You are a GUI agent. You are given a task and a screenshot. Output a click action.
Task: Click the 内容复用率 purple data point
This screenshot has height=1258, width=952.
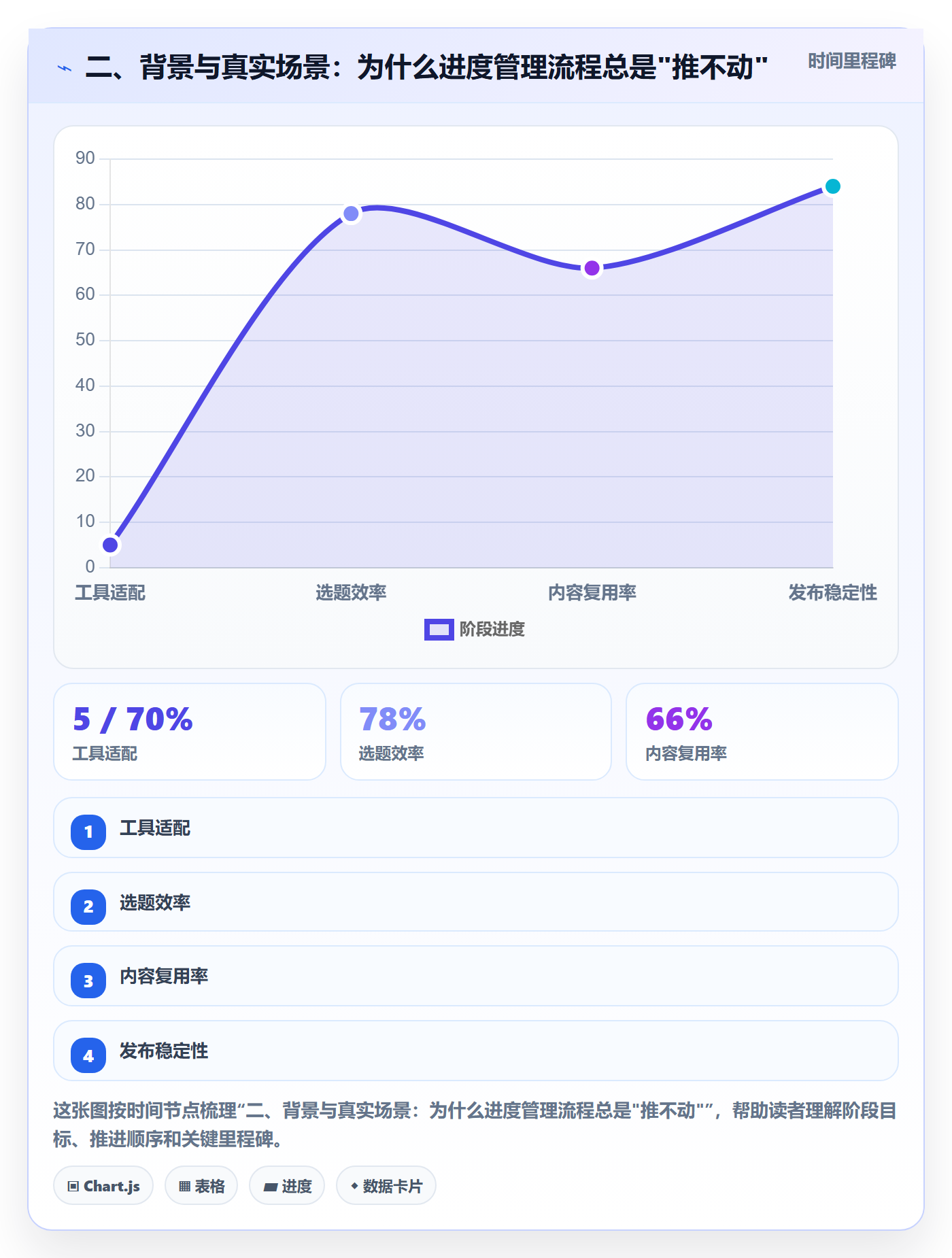[x=592, y=268]
